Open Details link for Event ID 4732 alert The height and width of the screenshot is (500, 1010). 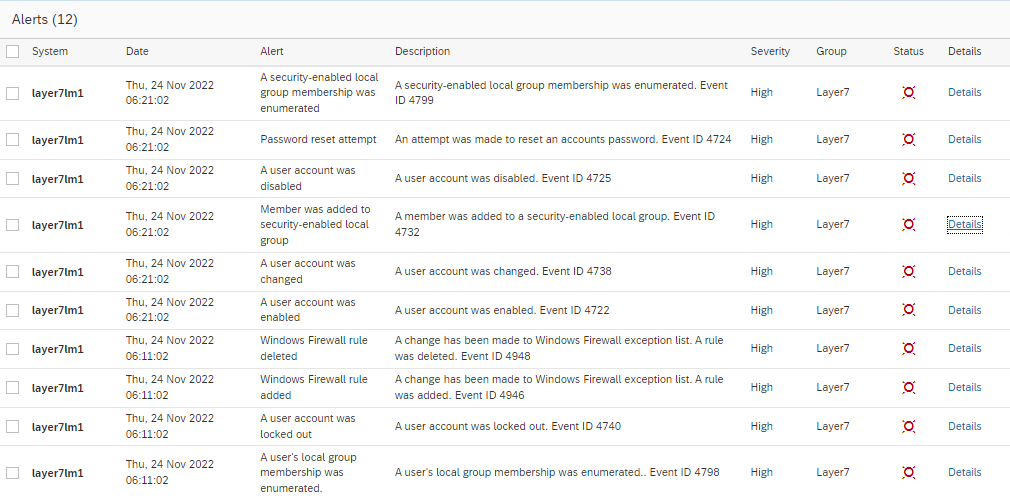[964, 225]
